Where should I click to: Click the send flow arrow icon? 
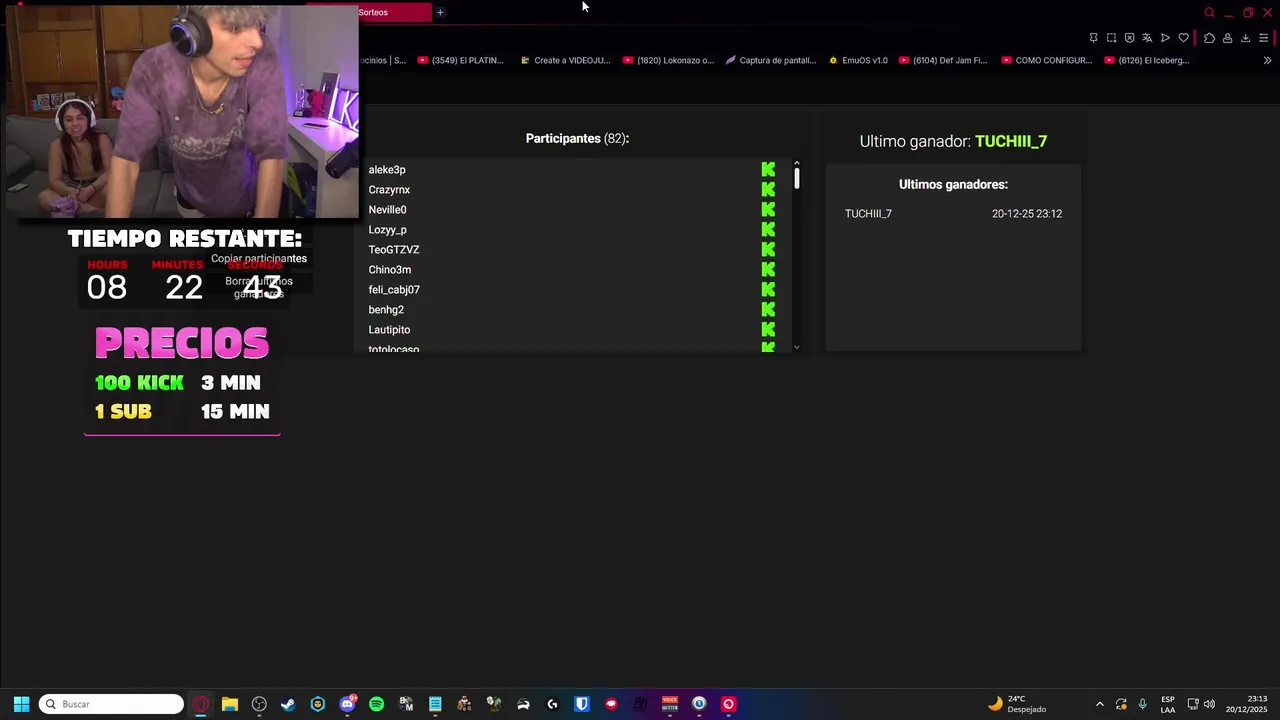(x=1165, y=38)
